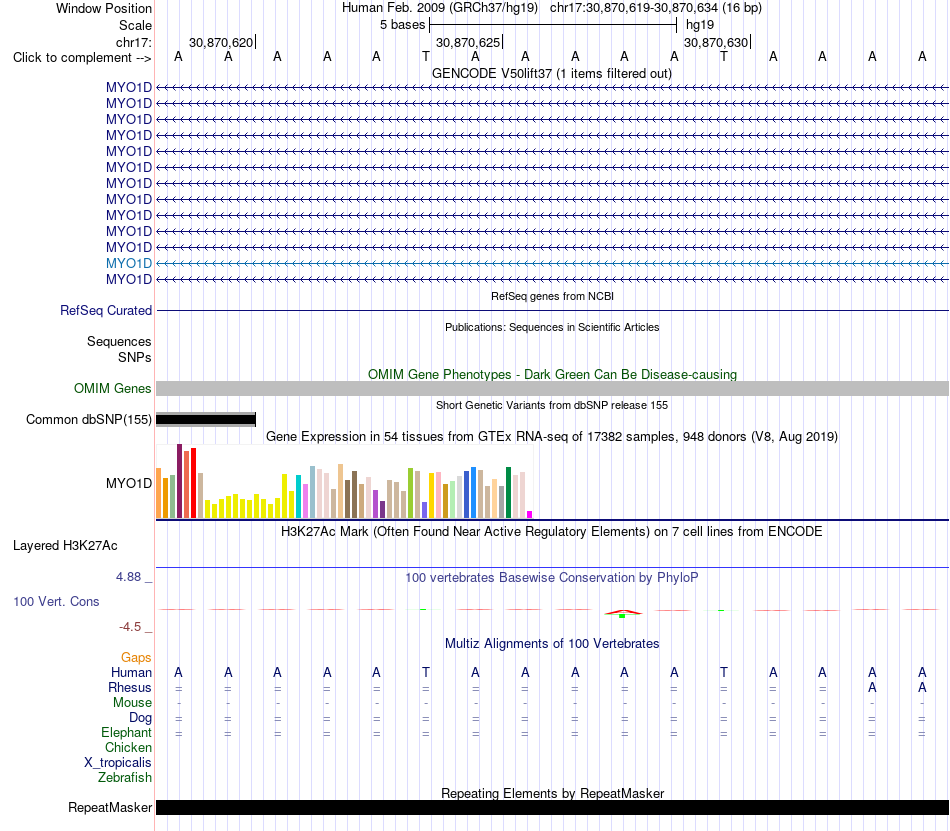Click 'RefSeq genes from NCBI' title

click(552, 296)
